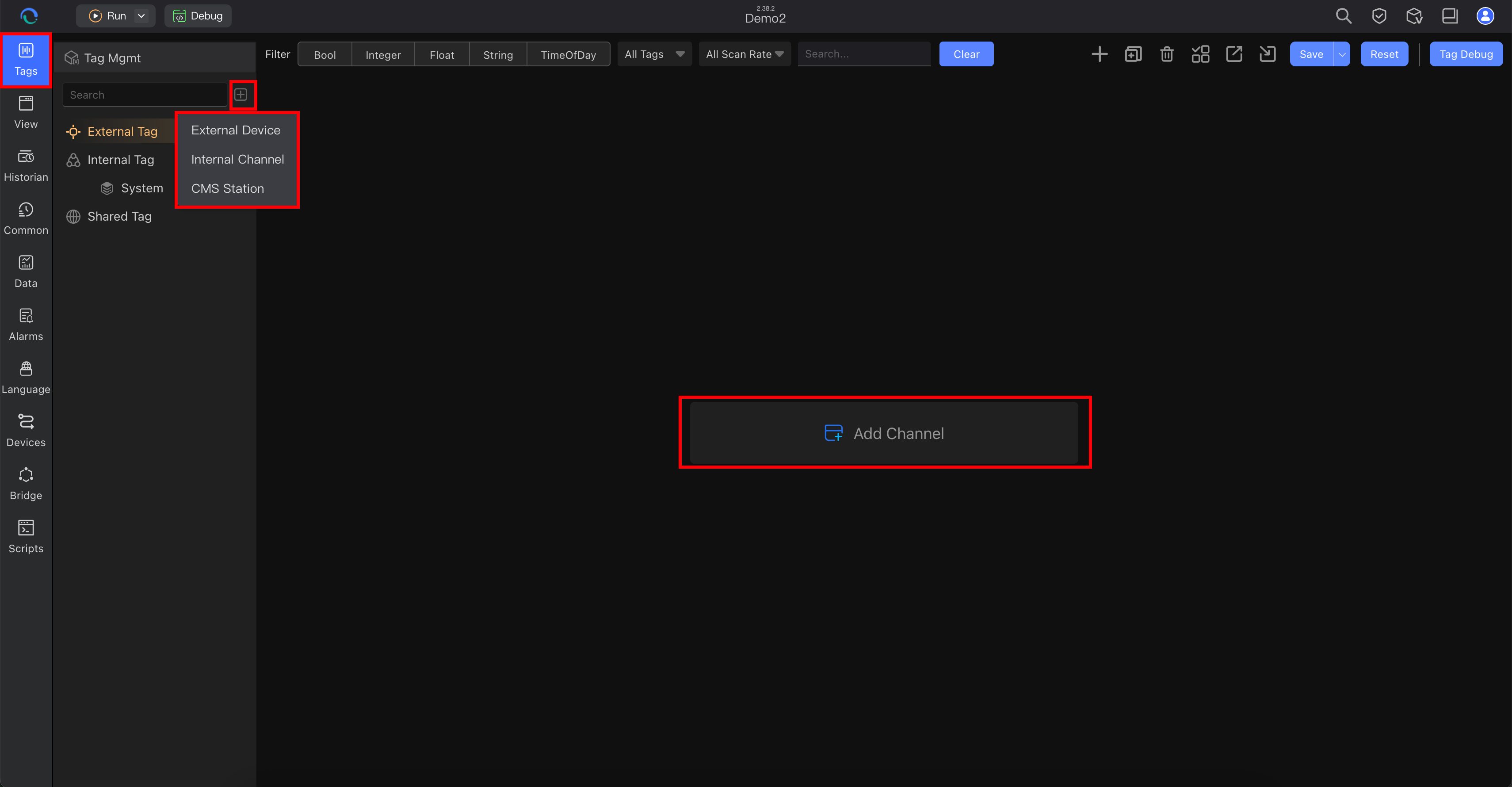
Task: Click the trash delete icon in toolbar
Action: coord(1167,54)
